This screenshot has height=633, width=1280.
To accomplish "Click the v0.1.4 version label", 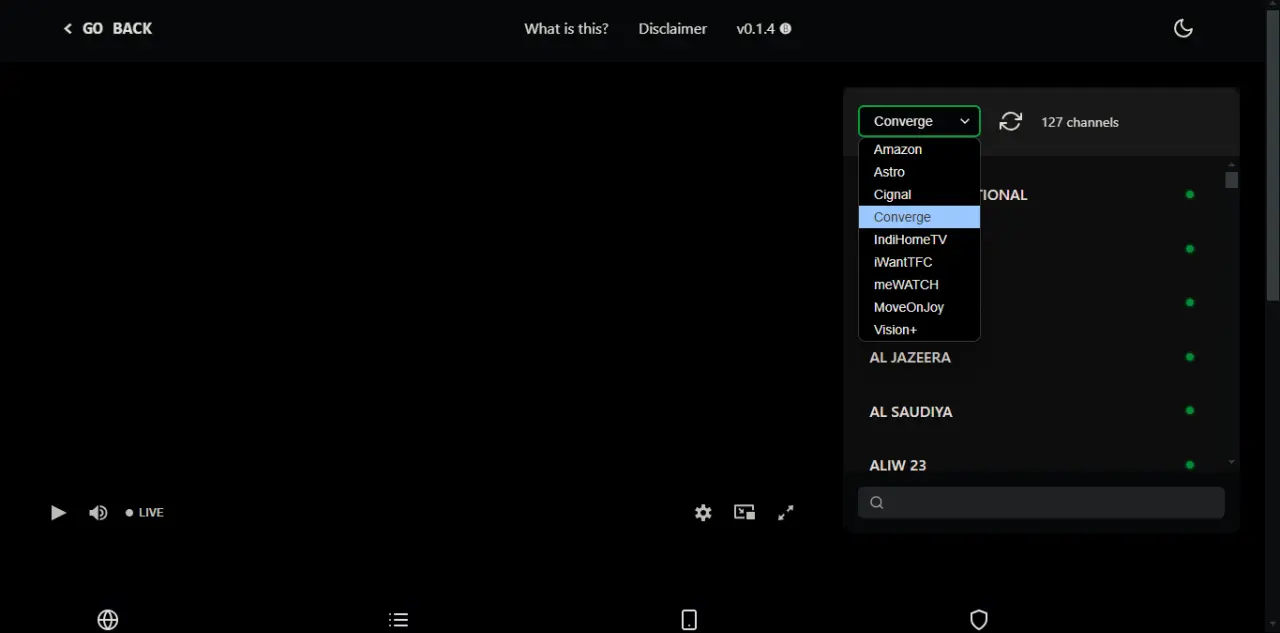I will [756, 29].
